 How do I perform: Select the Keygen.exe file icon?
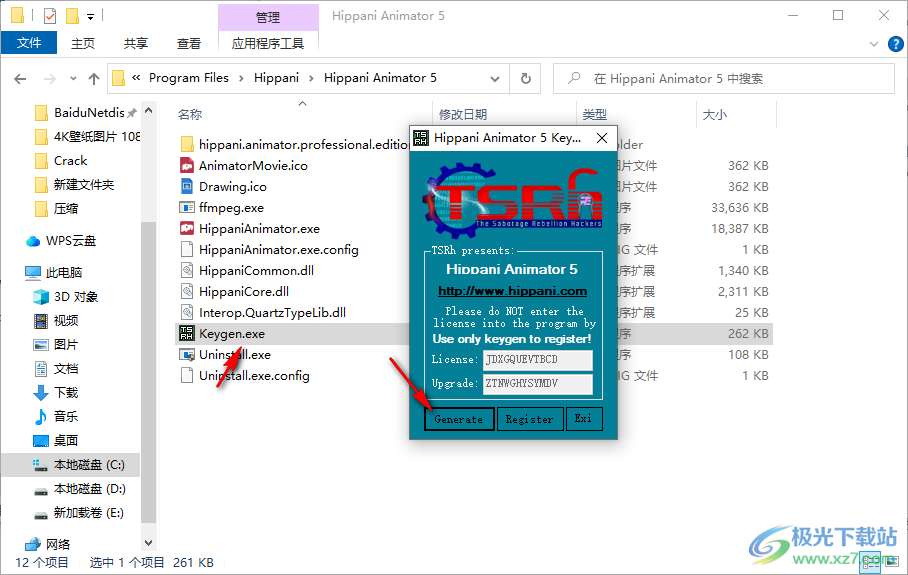187,334
